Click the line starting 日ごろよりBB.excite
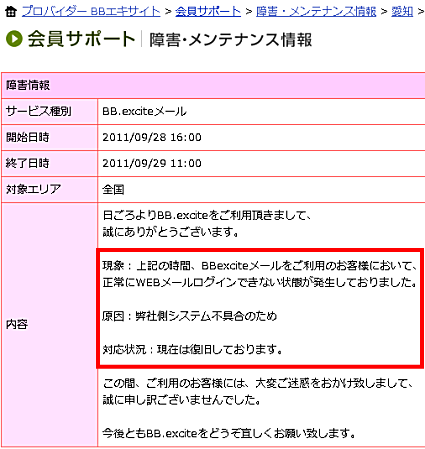 click(206, 215)
